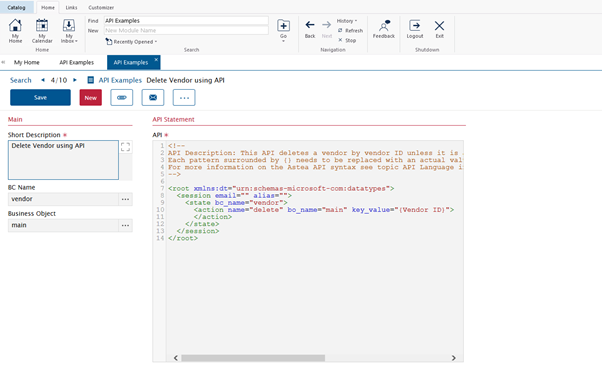Click the editor scroll right arrow
Image resolution: width=602 pixels, height=372 pixels.
(x=453, y=358)
